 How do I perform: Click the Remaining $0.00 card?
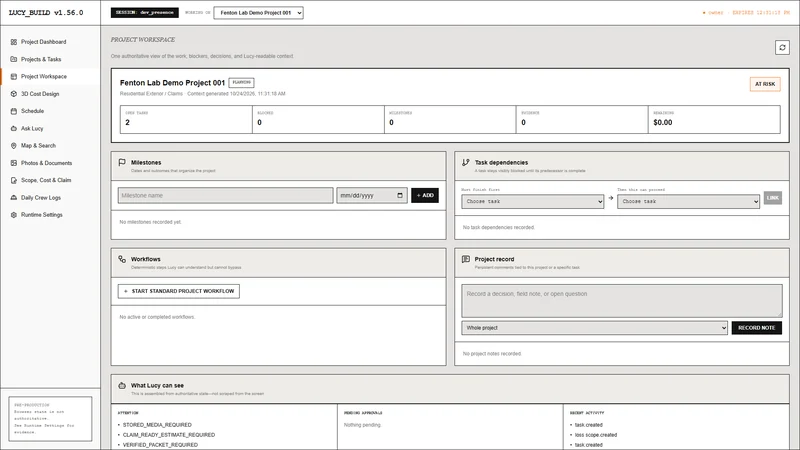tap(714, 119)
